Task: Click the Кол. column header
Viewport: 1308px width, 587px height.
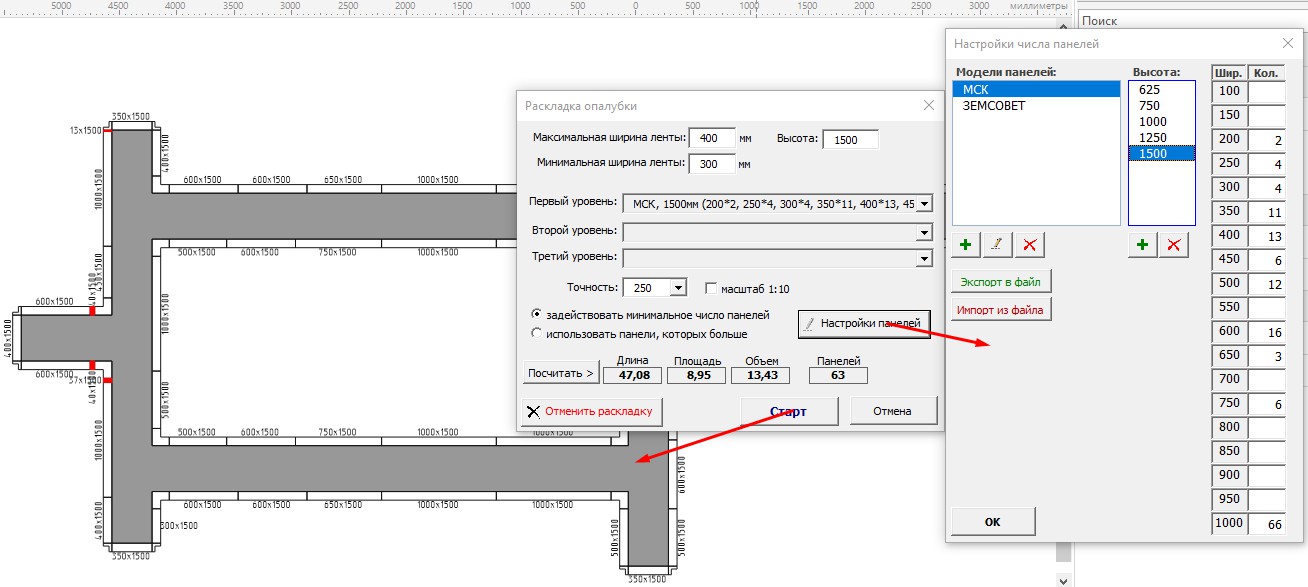Action: tap(1266, 72)
